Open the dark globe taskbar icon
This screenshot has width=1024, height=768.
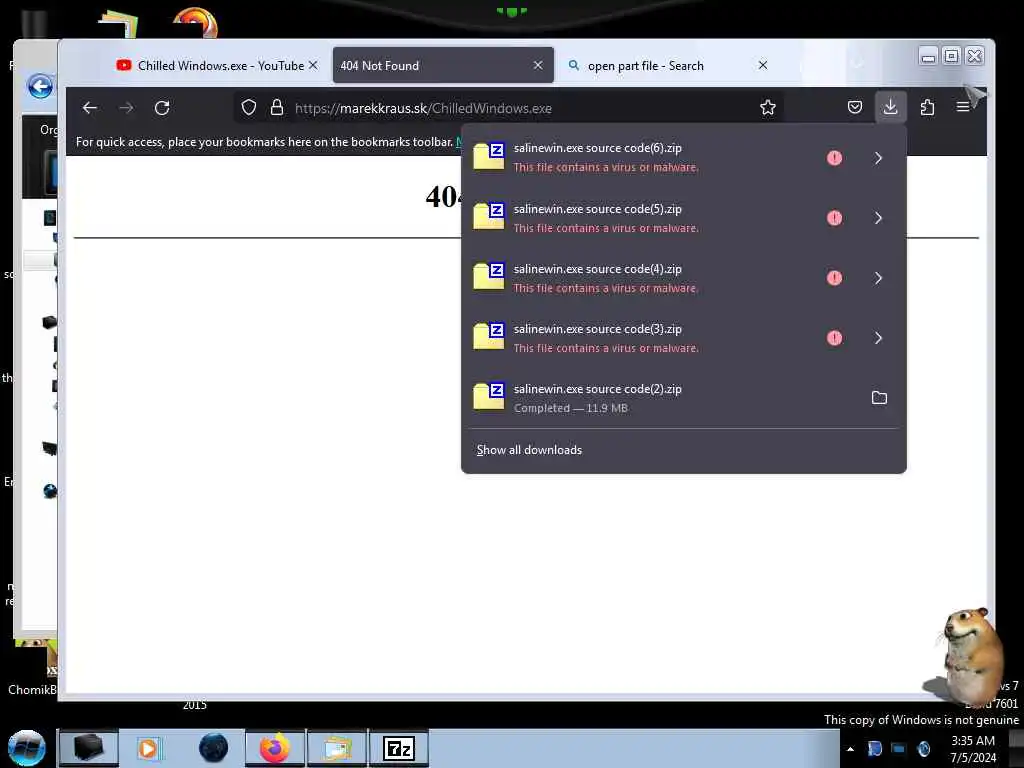pyautogui.click(x=214, y=748)
